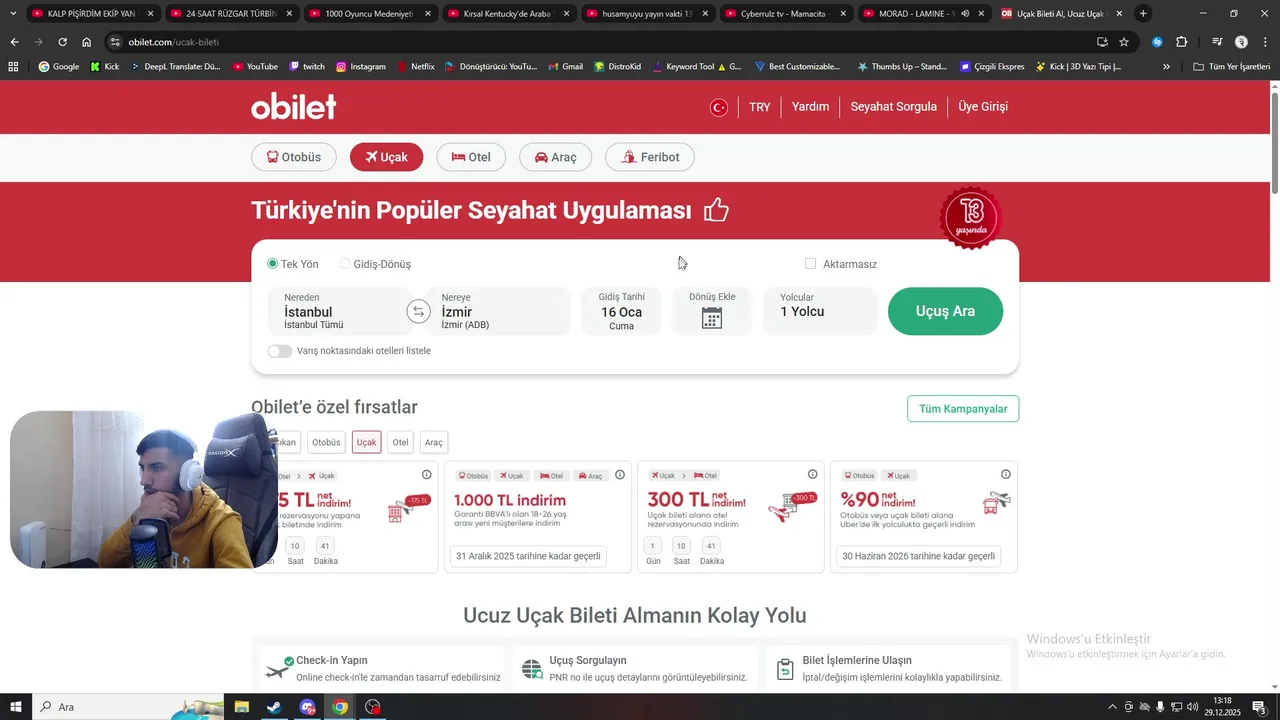Open the Netflix bookmark
The width and height of the screenshot is (1280, 720).
pyautogui.click(x=415, y=67)
